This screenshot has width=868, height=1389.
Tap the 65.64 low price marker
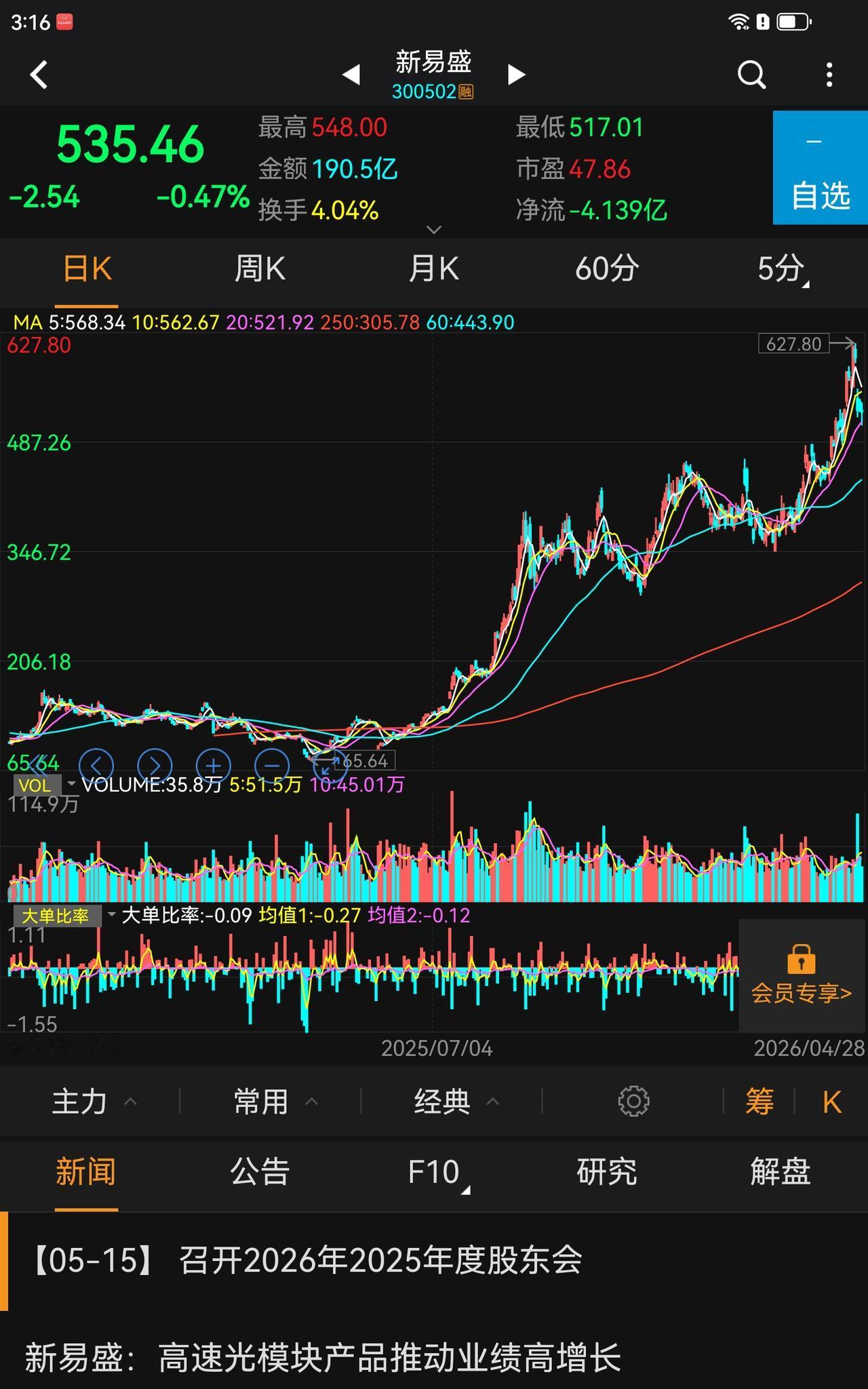pyautogui.click(x=365, y=761)
